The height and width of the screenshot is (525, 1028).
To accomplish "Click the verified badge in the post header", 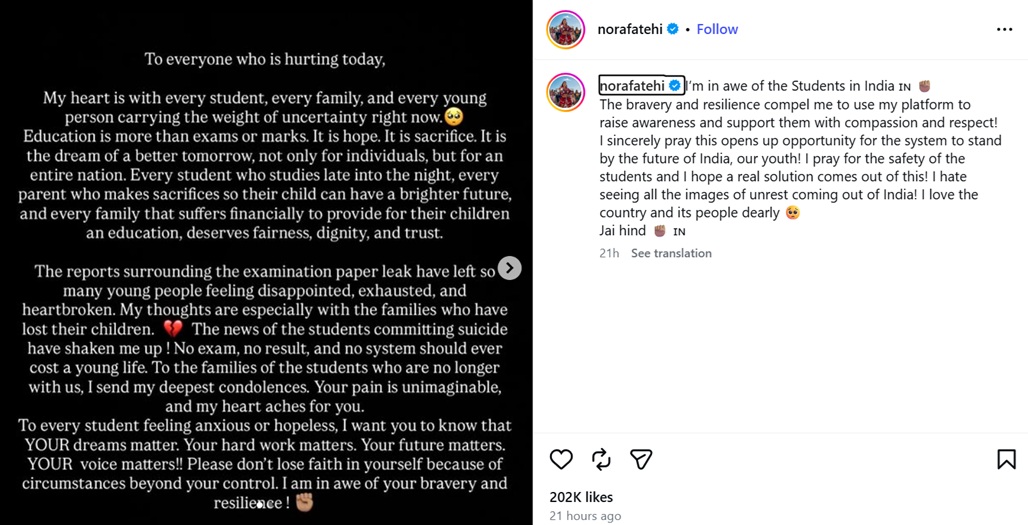I will 673,29.
